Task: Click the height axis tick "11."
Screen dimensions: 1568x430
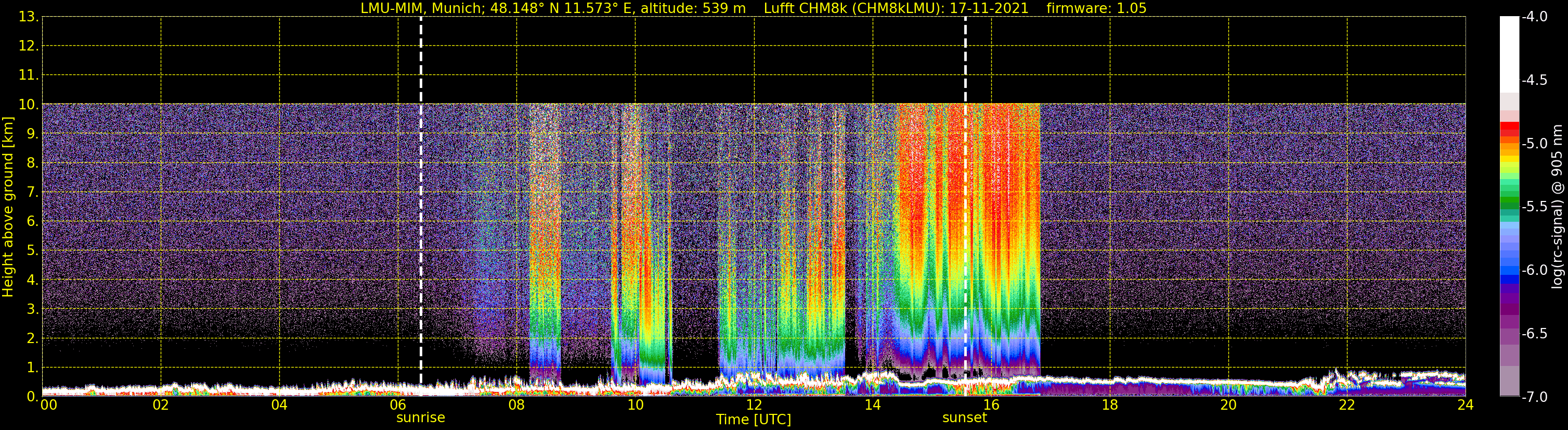Action: tap(29, 75)
